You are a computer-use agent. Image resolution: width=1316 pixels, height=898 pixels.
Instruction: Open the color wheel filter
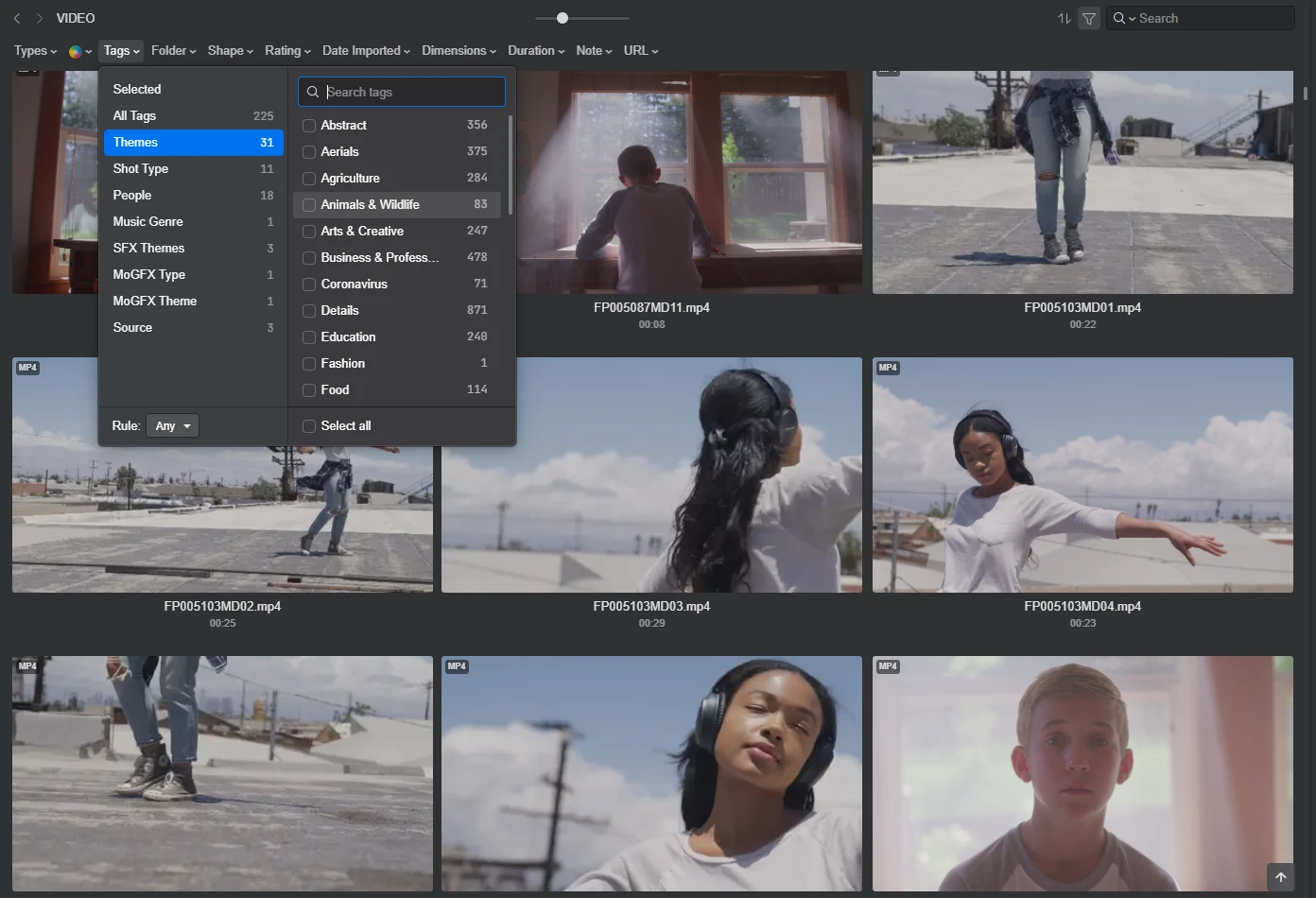click(76, 51)
